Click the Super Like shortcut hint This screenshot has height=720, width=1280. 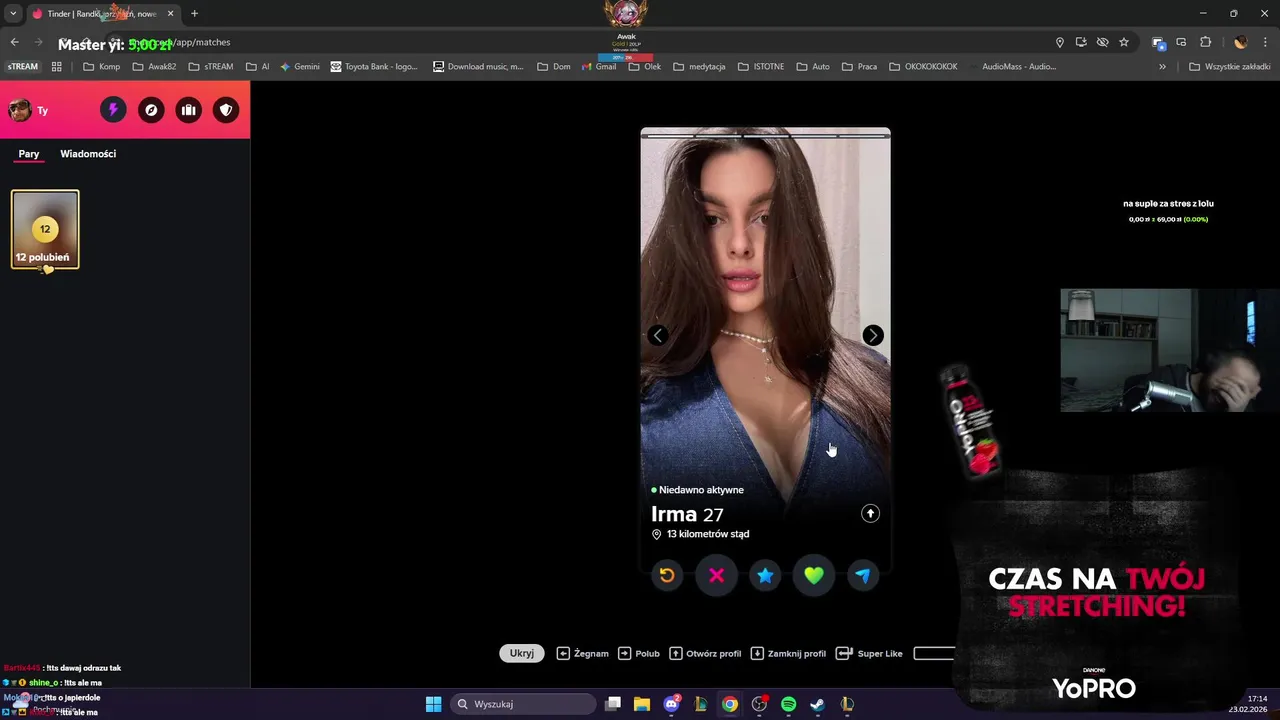pyautogui.click(x=869, y=653)
